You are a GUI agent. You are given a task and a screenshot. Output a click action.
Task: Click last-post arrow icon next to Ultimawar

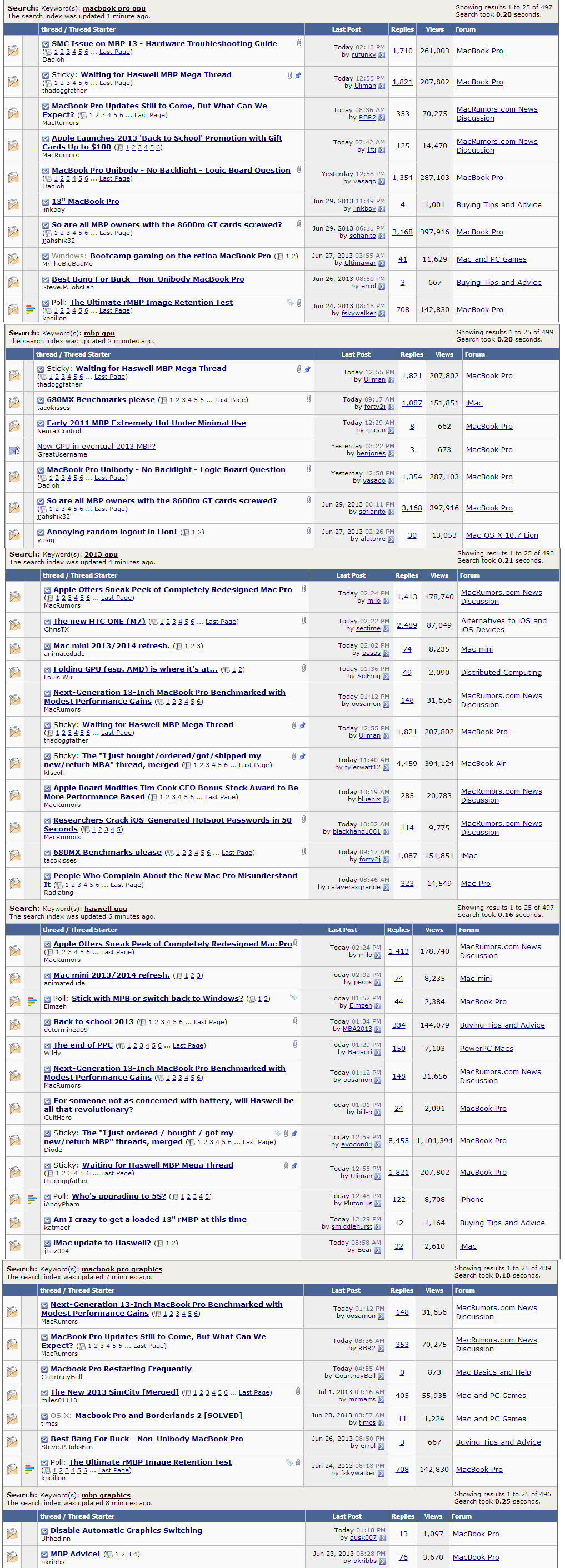[x=381, y=264]
